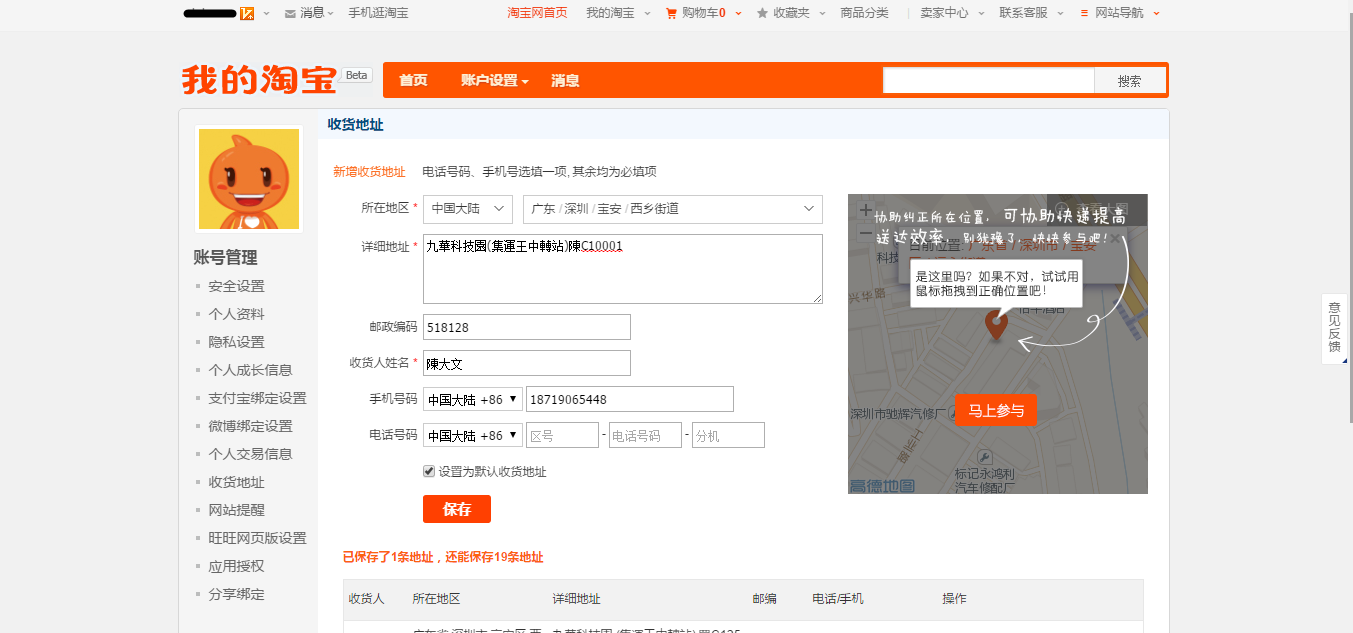
Task: Click 马上参与 button on map
Action: pyautogui.click(x=996, y=410)
